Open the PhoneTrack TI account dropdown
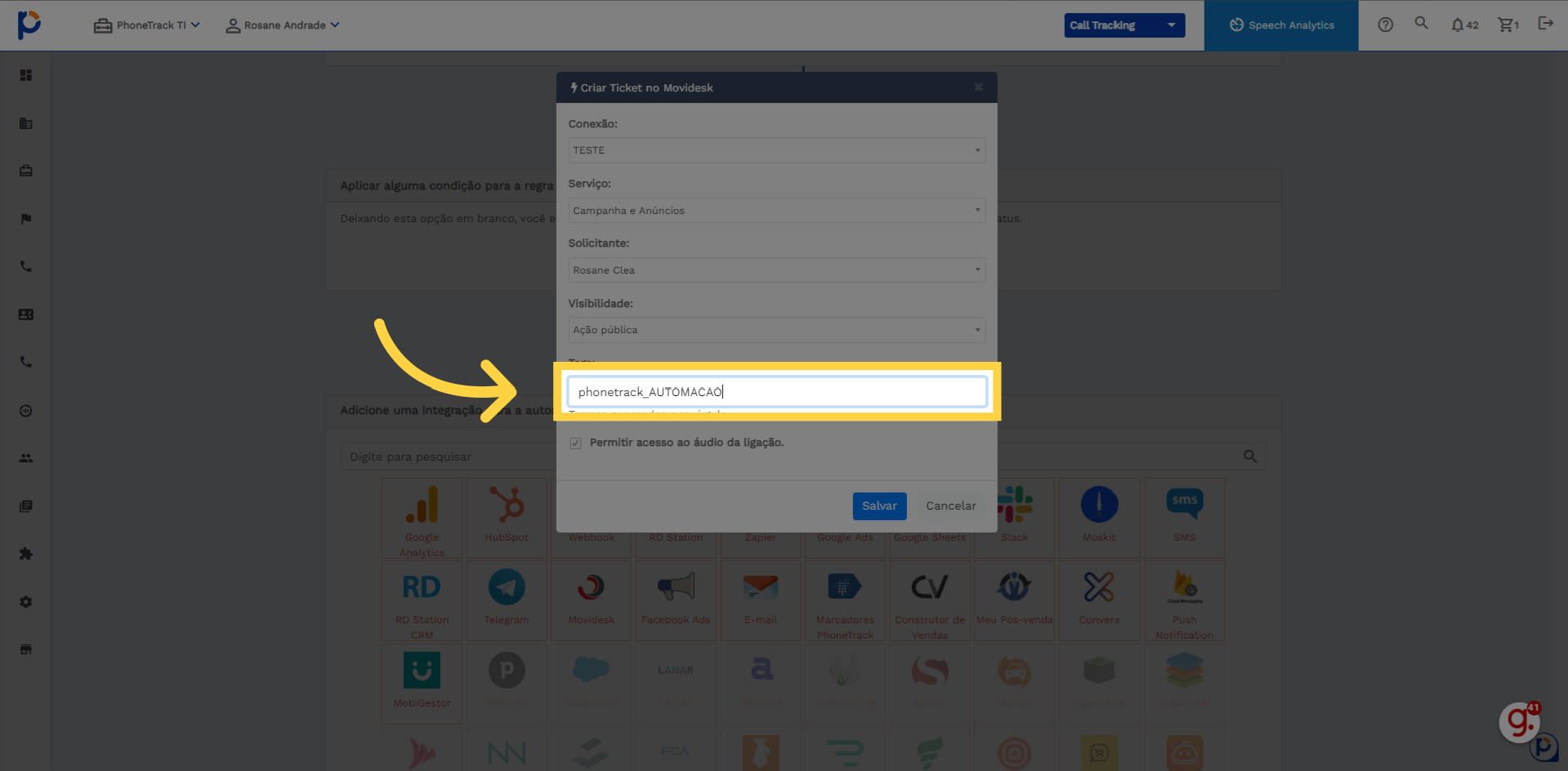Image resolution: width=1568 pixels, height=771 pixels. tap(147, 25)
